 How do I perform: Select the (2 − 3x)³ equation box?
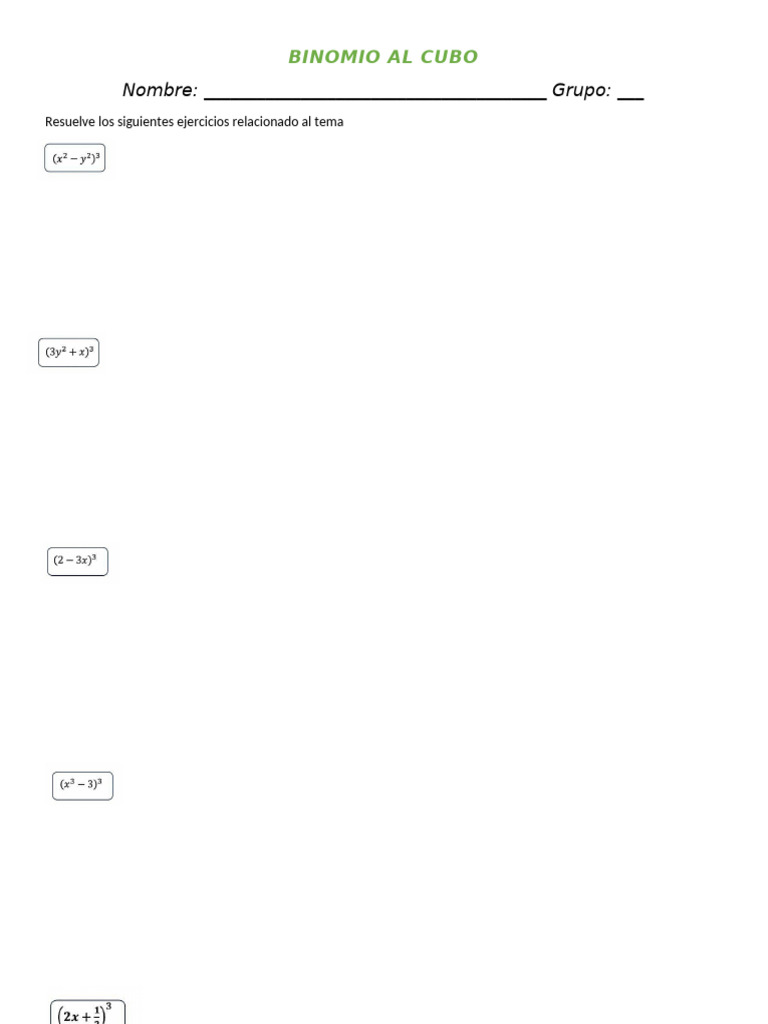(x=78, y=562)
